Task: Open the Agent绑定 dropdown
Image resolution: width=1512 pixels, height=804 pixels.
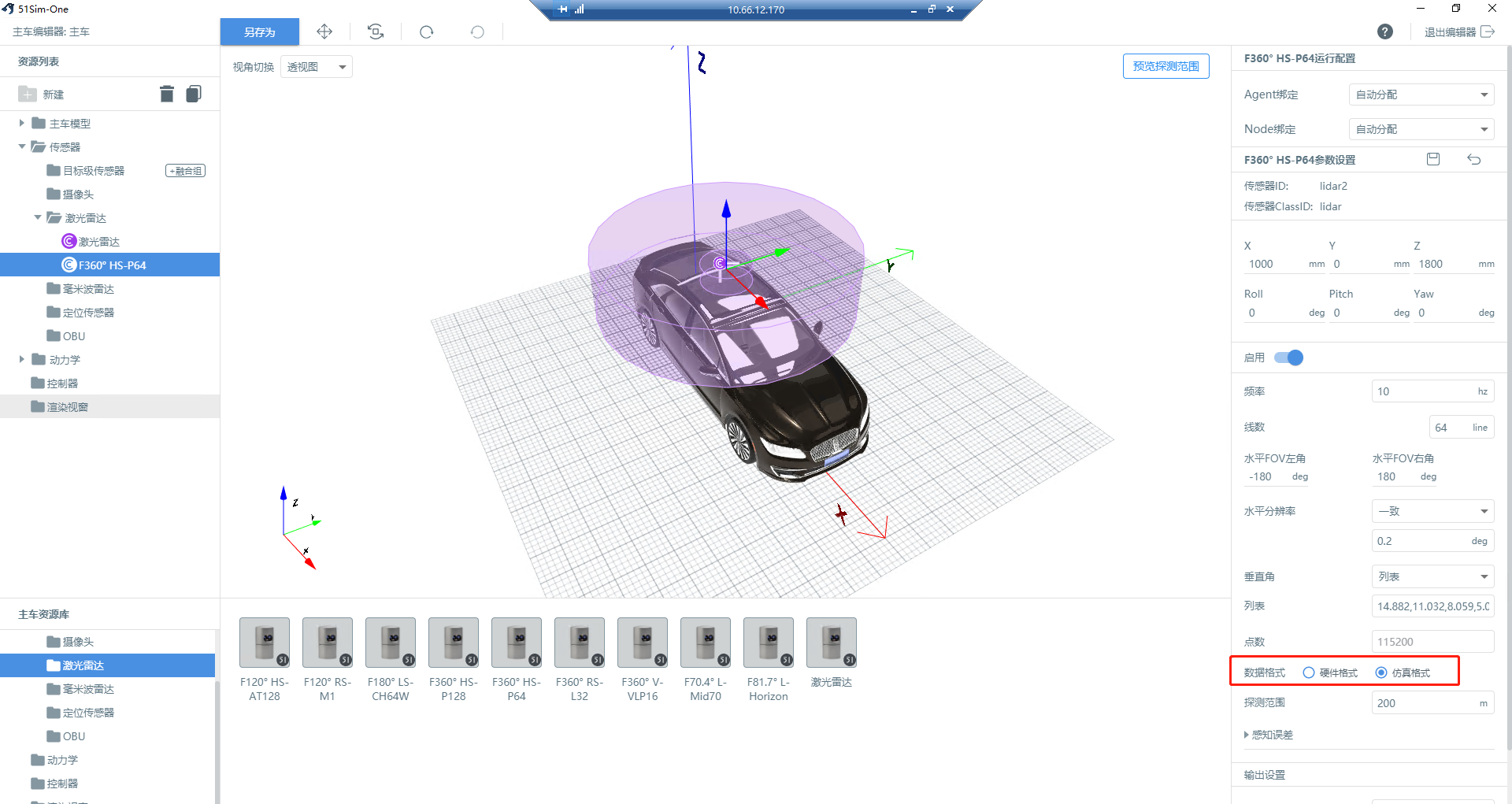Action: (1421, 94)
